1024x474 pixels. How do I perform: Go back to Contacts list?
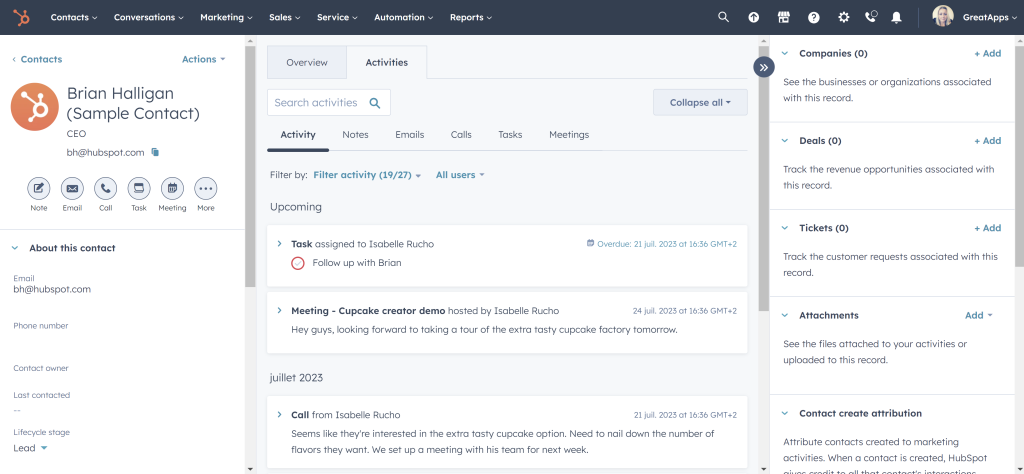click(37, 59)
